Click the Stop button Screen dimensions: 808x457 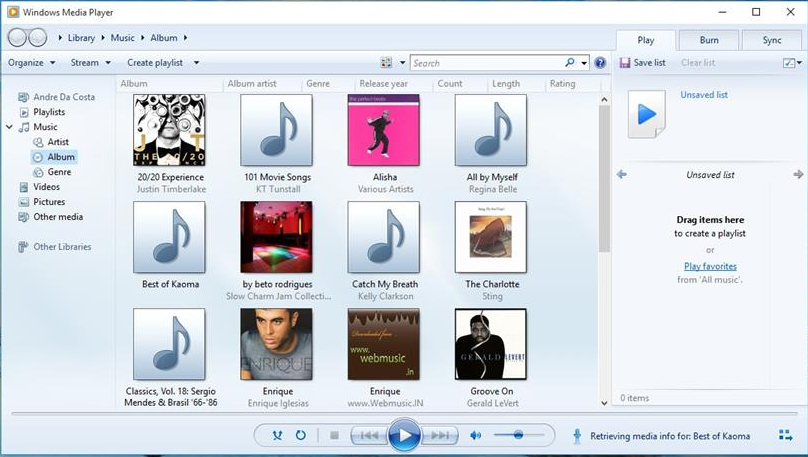[x=334, y=435]
